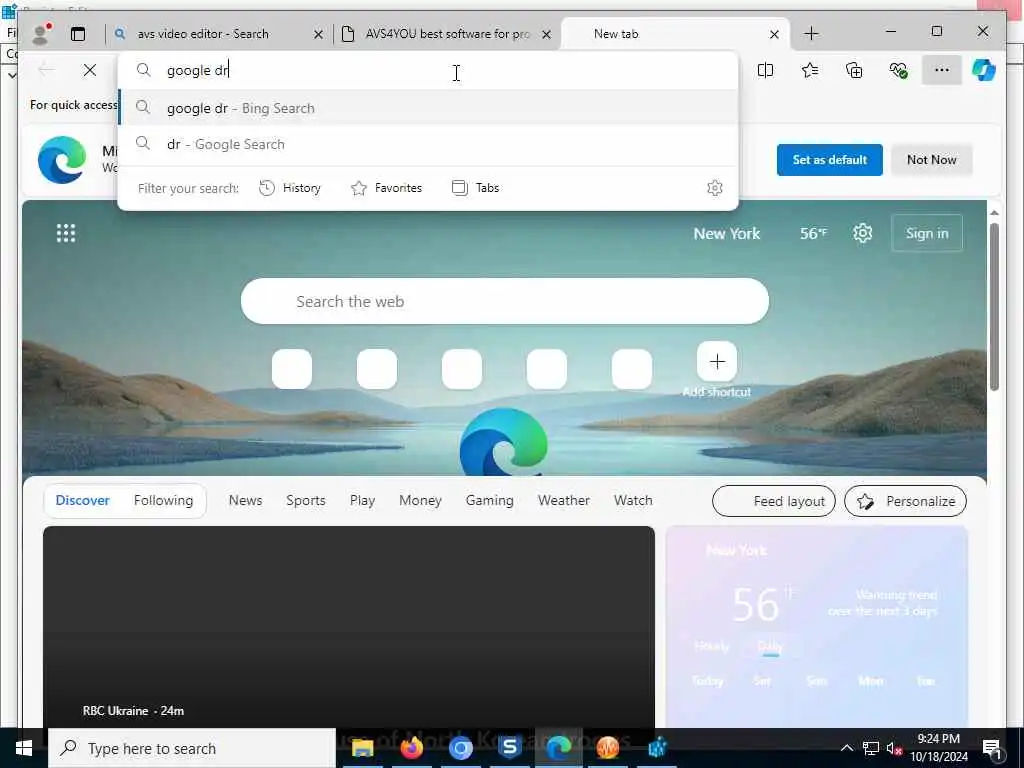Open the orange wave app on taskbar

tap(607, 748)
